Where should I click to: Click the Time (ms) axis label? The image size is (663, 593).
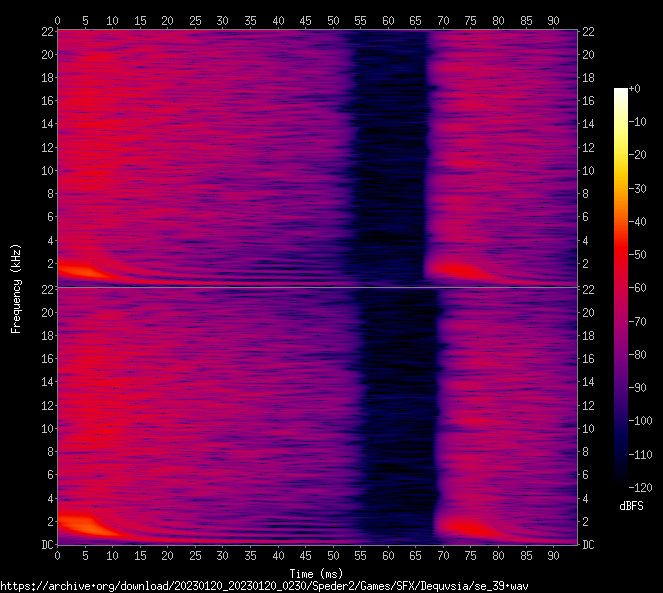coord(316,573)
